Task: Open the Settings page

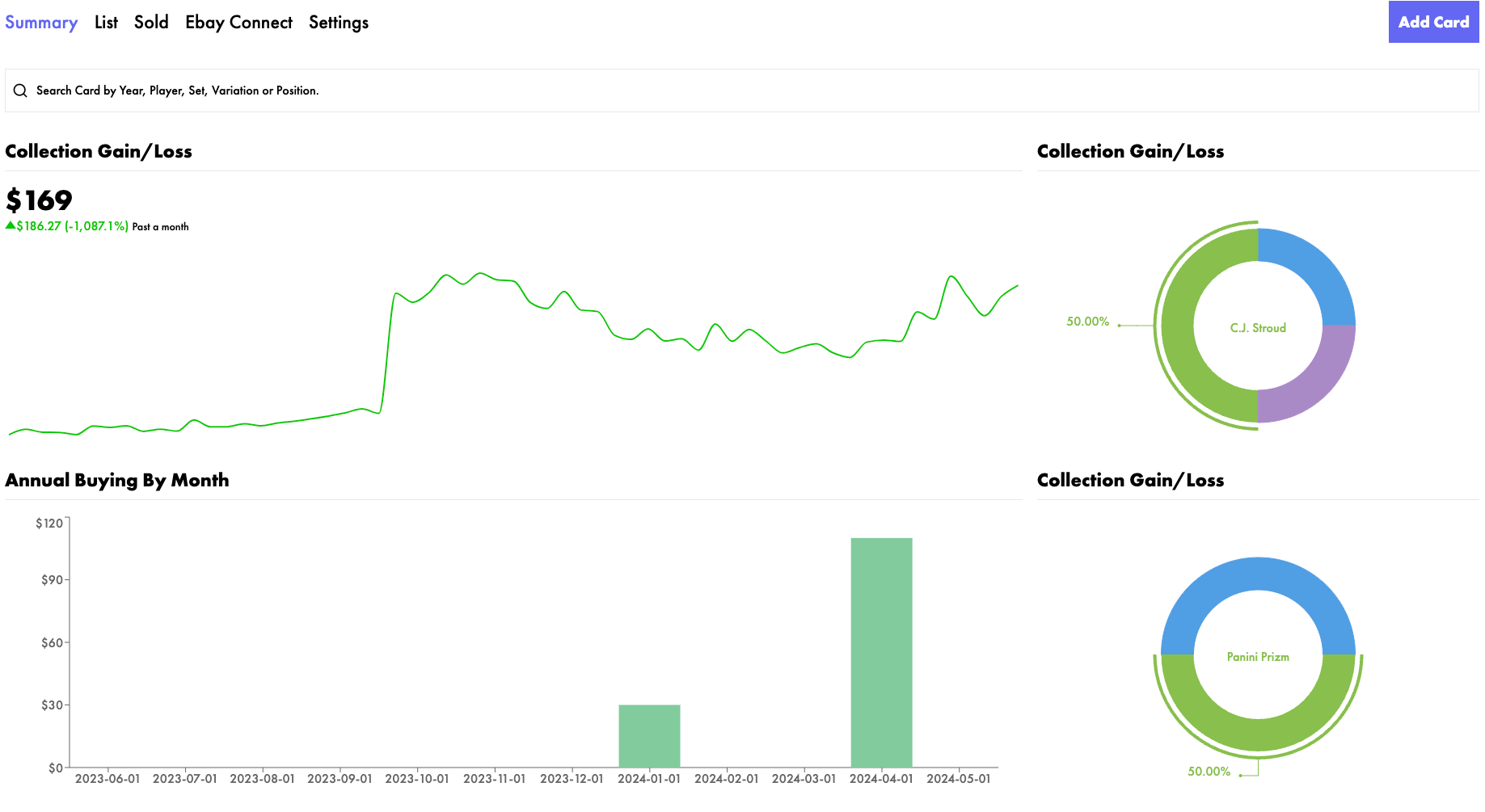Action: click(338, 22)
